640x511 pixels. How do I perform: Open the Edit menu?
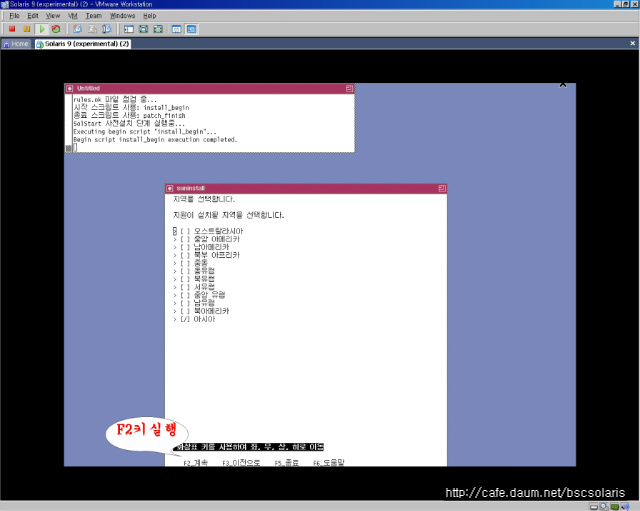point(33,16)
